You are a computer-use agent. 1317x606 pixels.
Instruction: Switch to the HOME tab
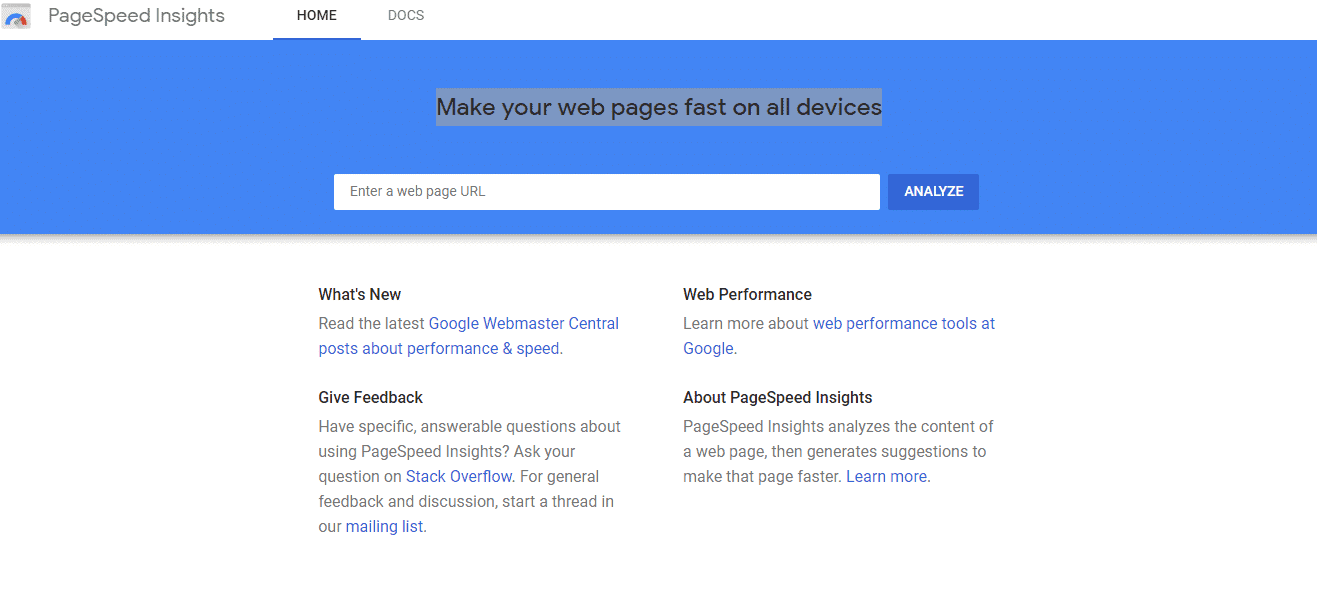pyautogui.click(x=317, y=16)
